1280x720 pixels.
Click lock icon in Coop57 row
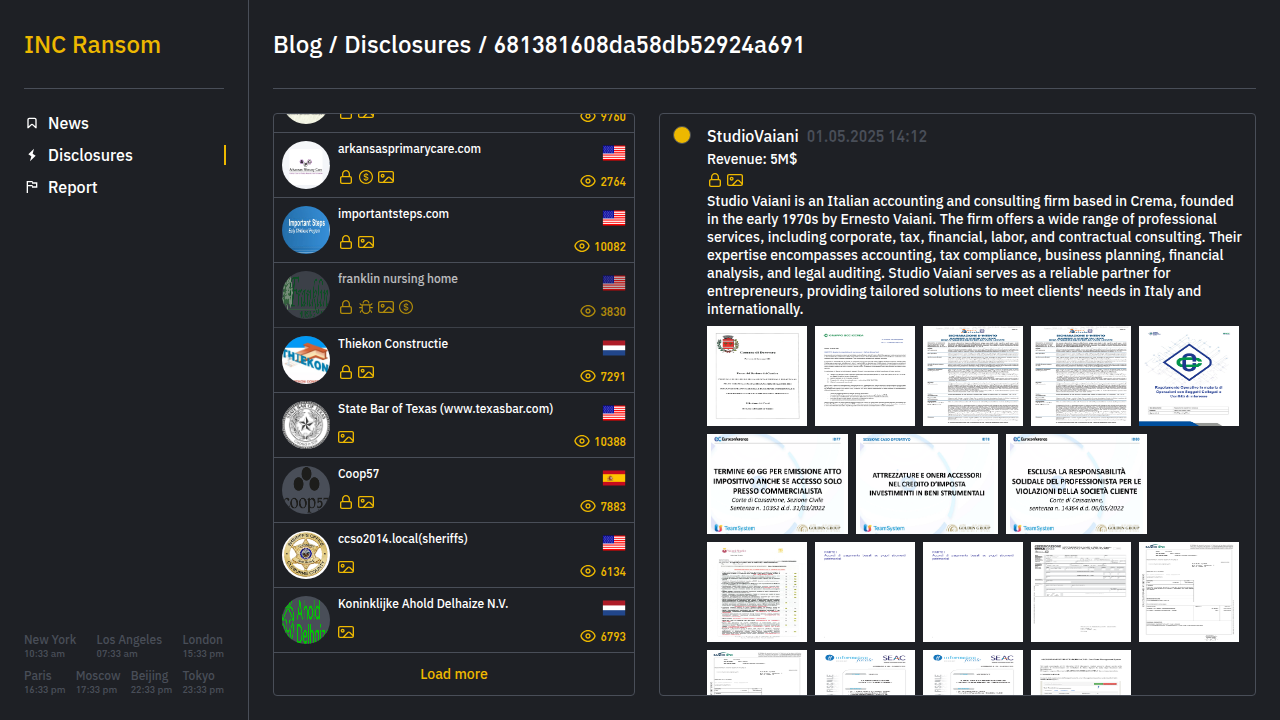tap(346, 502)
